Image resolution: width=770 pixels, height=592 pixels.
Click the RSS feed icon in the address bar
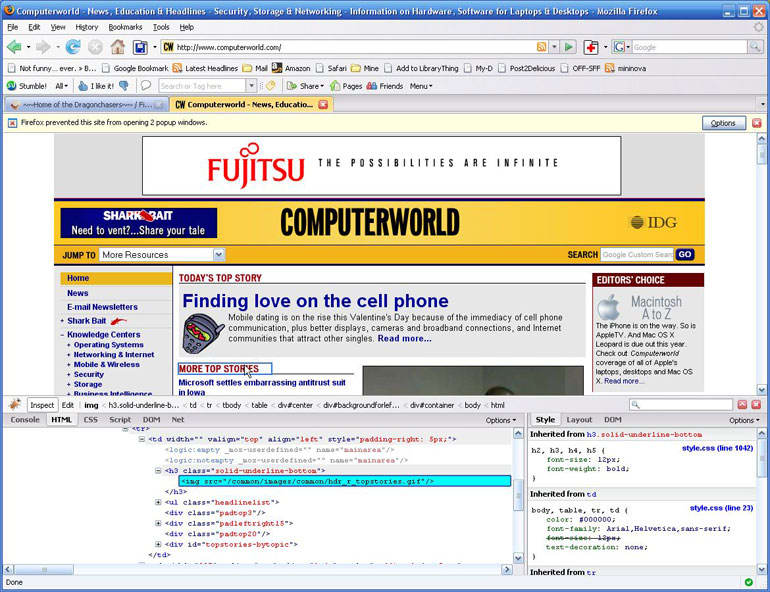click(541, 47)
